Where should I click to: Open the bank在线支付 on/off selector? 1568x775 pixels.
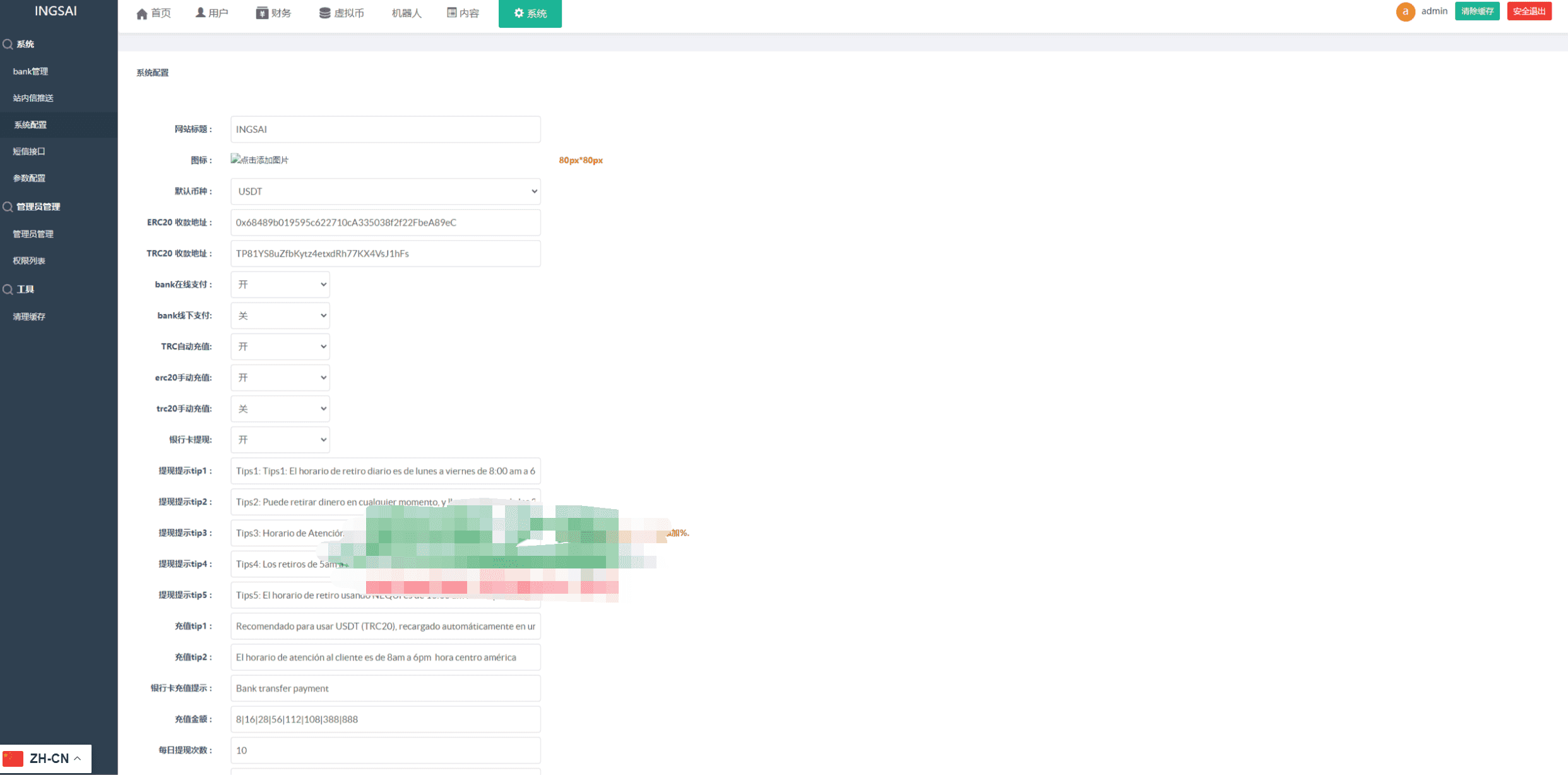point(280,285)
